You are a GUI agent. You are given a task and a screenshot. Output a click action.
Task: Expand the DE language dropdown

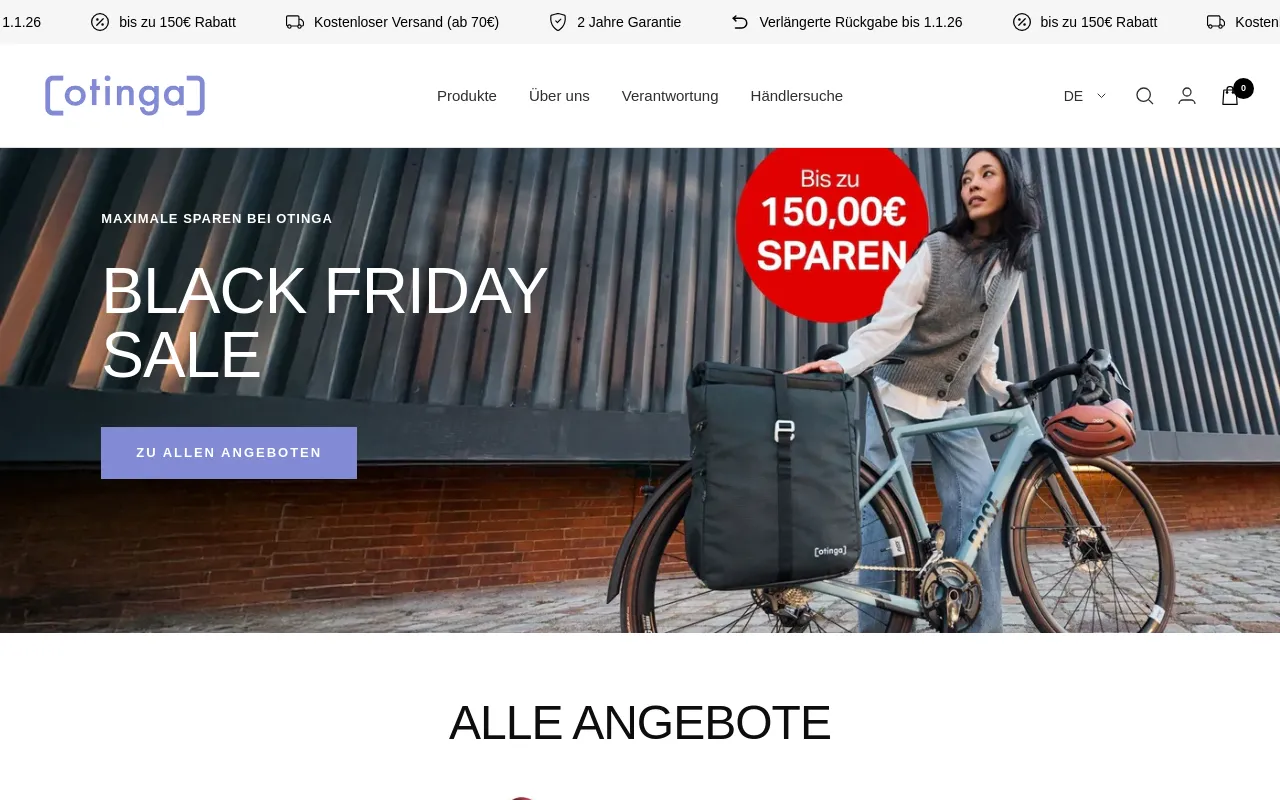pos(1085,96)
